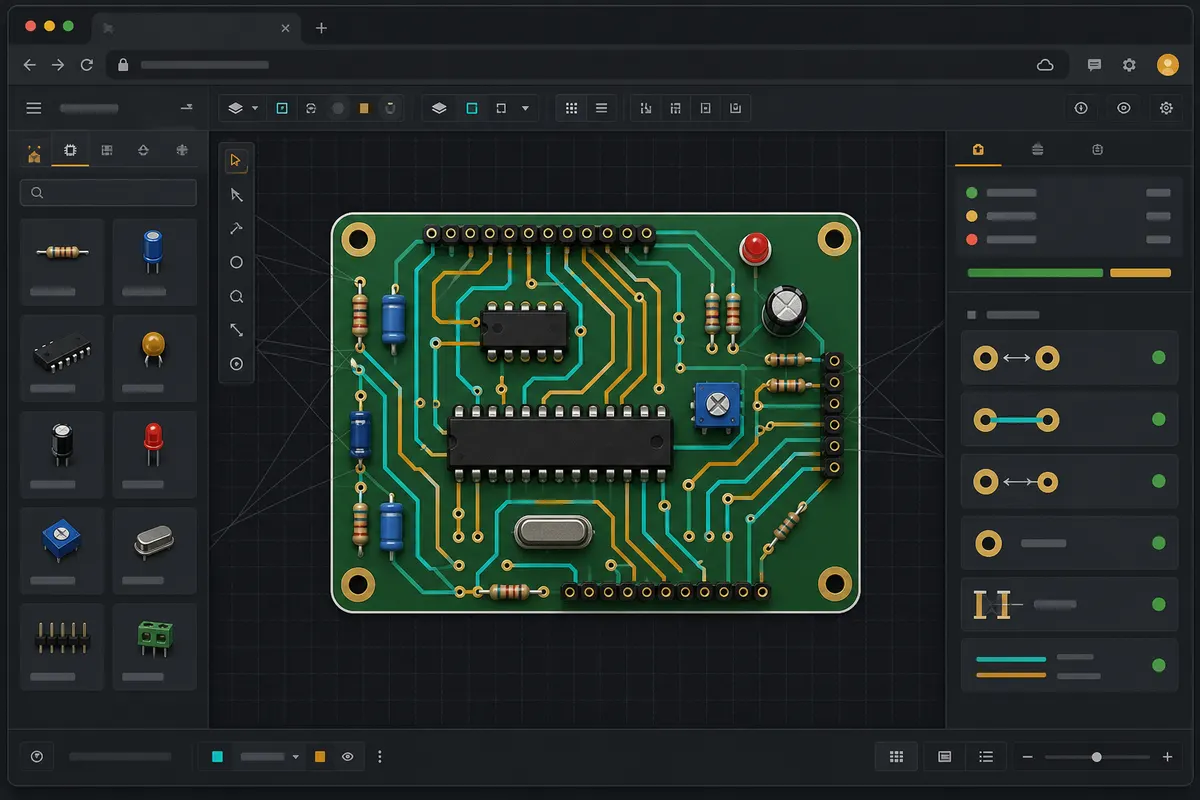Click the first align icon in the toolbar group
1200x800 pixels.
click(645, 108)
